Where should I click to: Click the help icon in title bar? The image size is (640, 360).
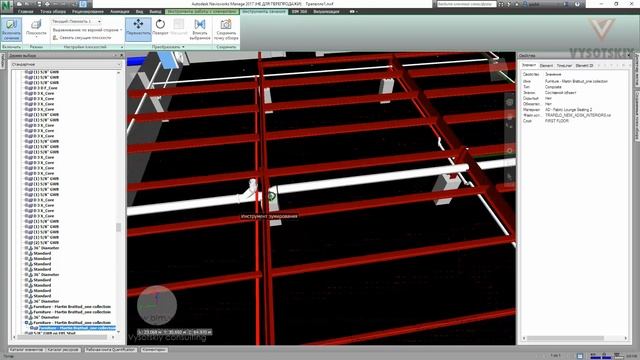point(577,4)
